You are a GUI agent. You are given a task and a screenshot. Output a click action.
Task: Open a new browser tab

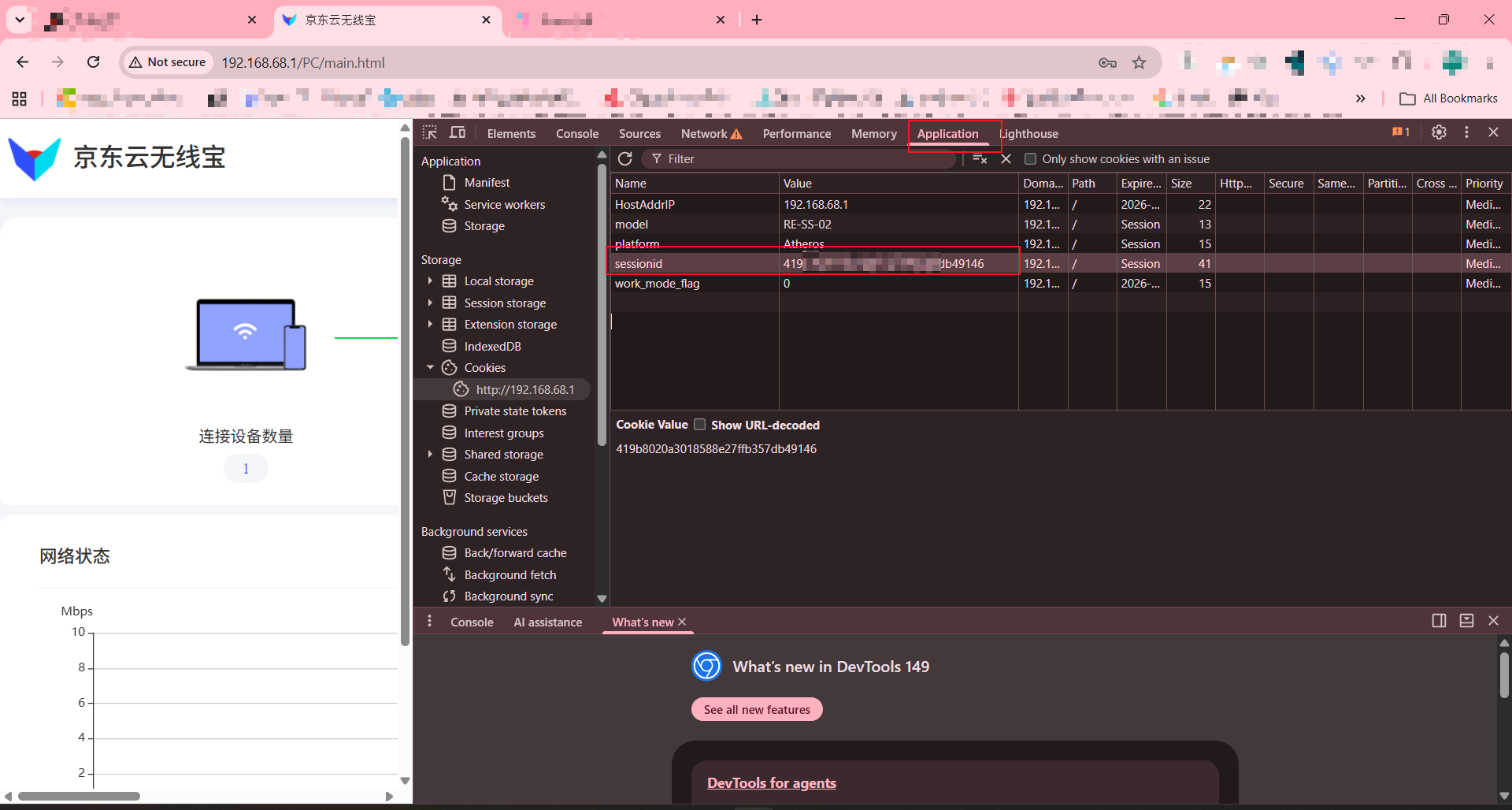[x=757, y=20]
